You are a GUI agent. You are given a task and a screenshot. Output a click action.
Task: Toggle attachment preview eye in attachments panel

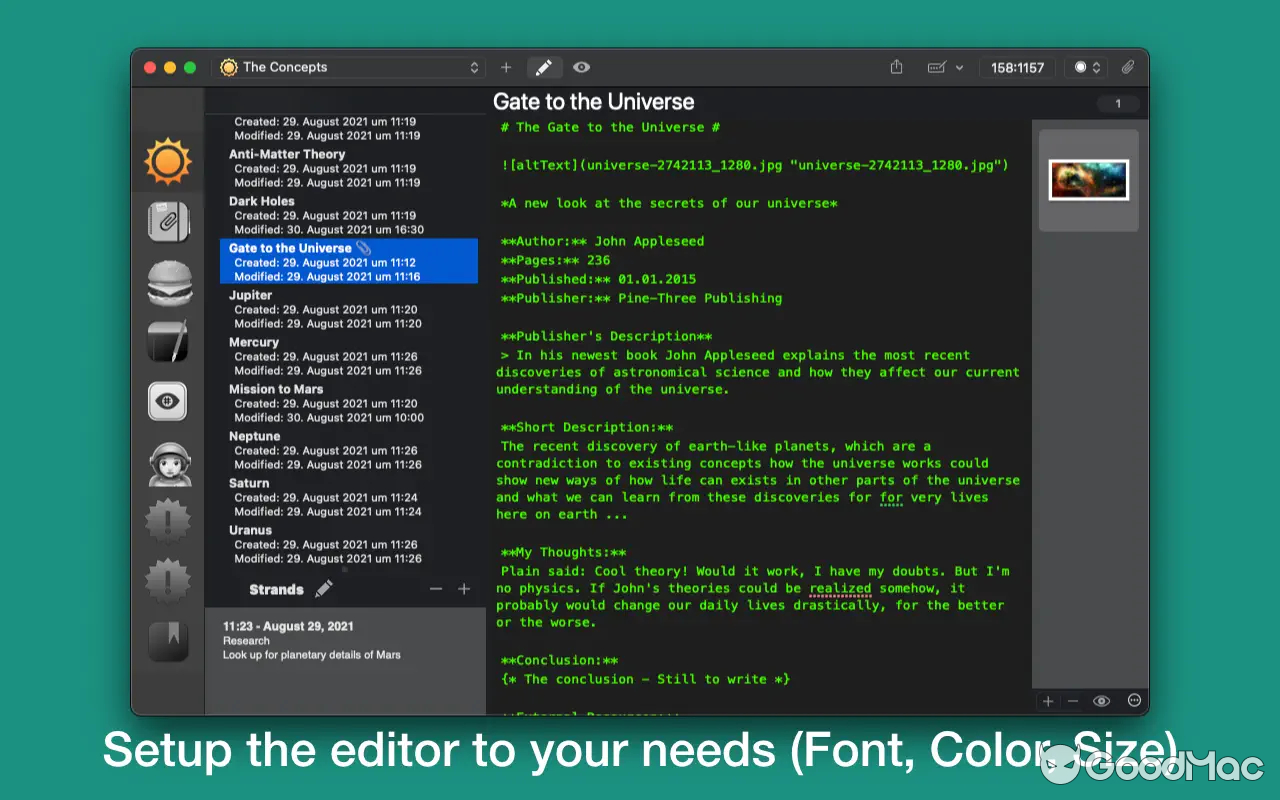point(1101,701)
